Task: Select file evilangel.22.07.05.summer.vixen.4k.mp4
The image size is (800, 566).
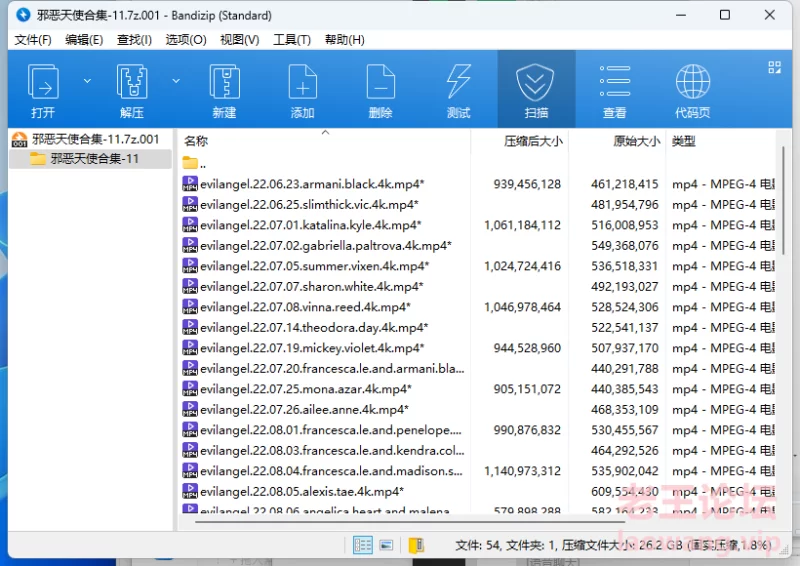Action: tap(315, 266)
